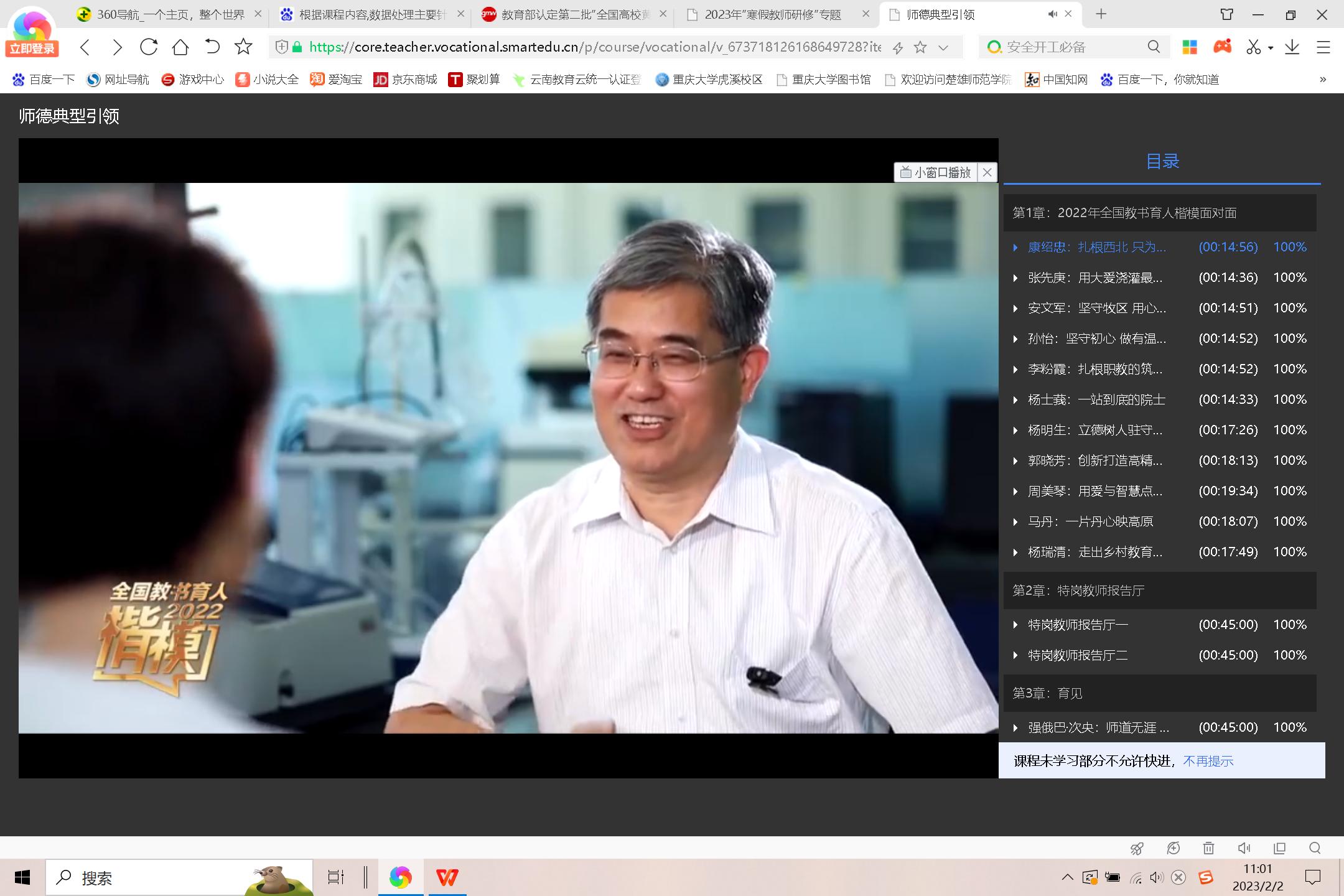The width and height of the screenshot is (1344, 896).
Task: Expand the address bar dropdown chevron
Action: pos(943,47)
